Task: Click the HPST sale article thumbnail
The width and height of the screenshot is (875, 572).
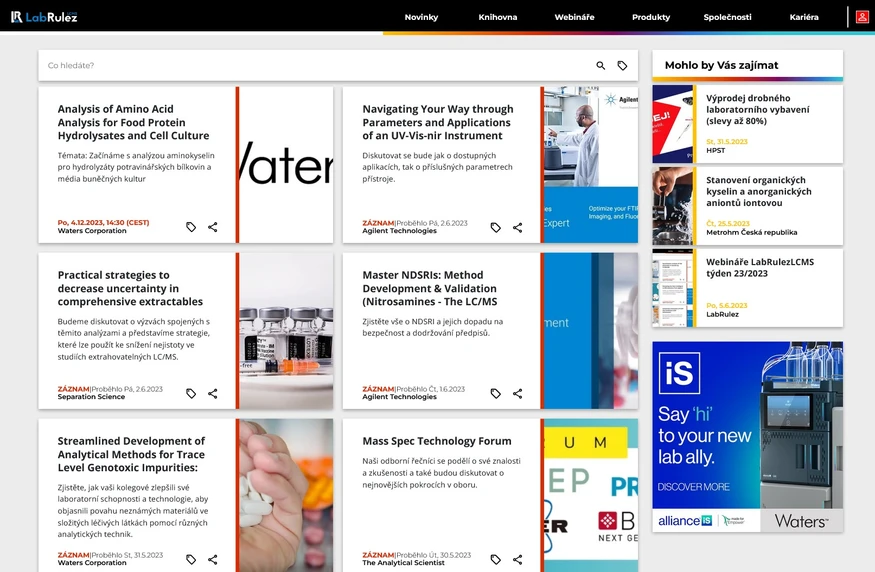Action: 672,124
